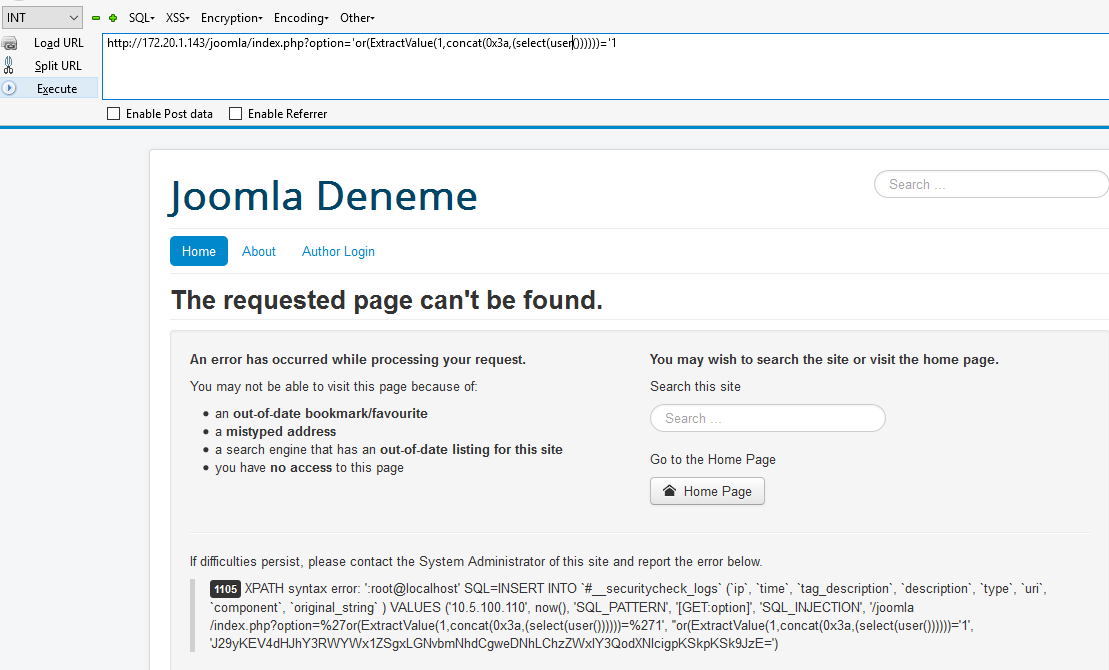
Task: Click the Load URL icon
Action: coord(9,43)
